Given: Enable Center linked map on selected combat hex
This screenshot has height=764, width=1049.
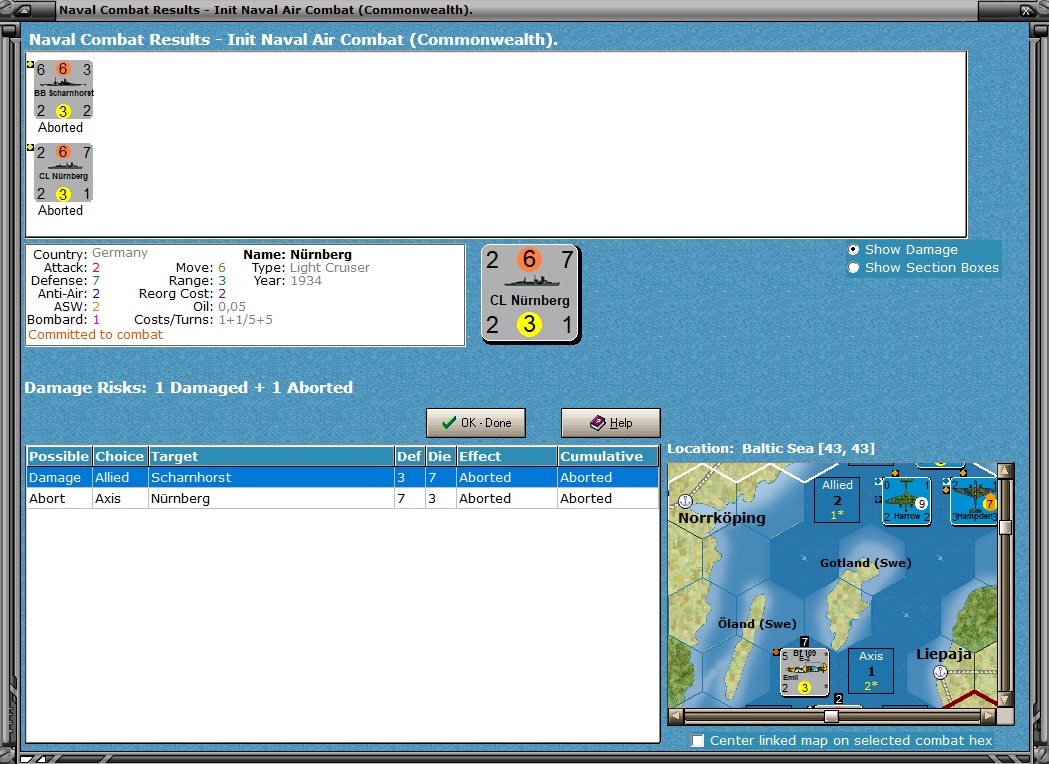Looking at the screenshot, I should [698, 741].
